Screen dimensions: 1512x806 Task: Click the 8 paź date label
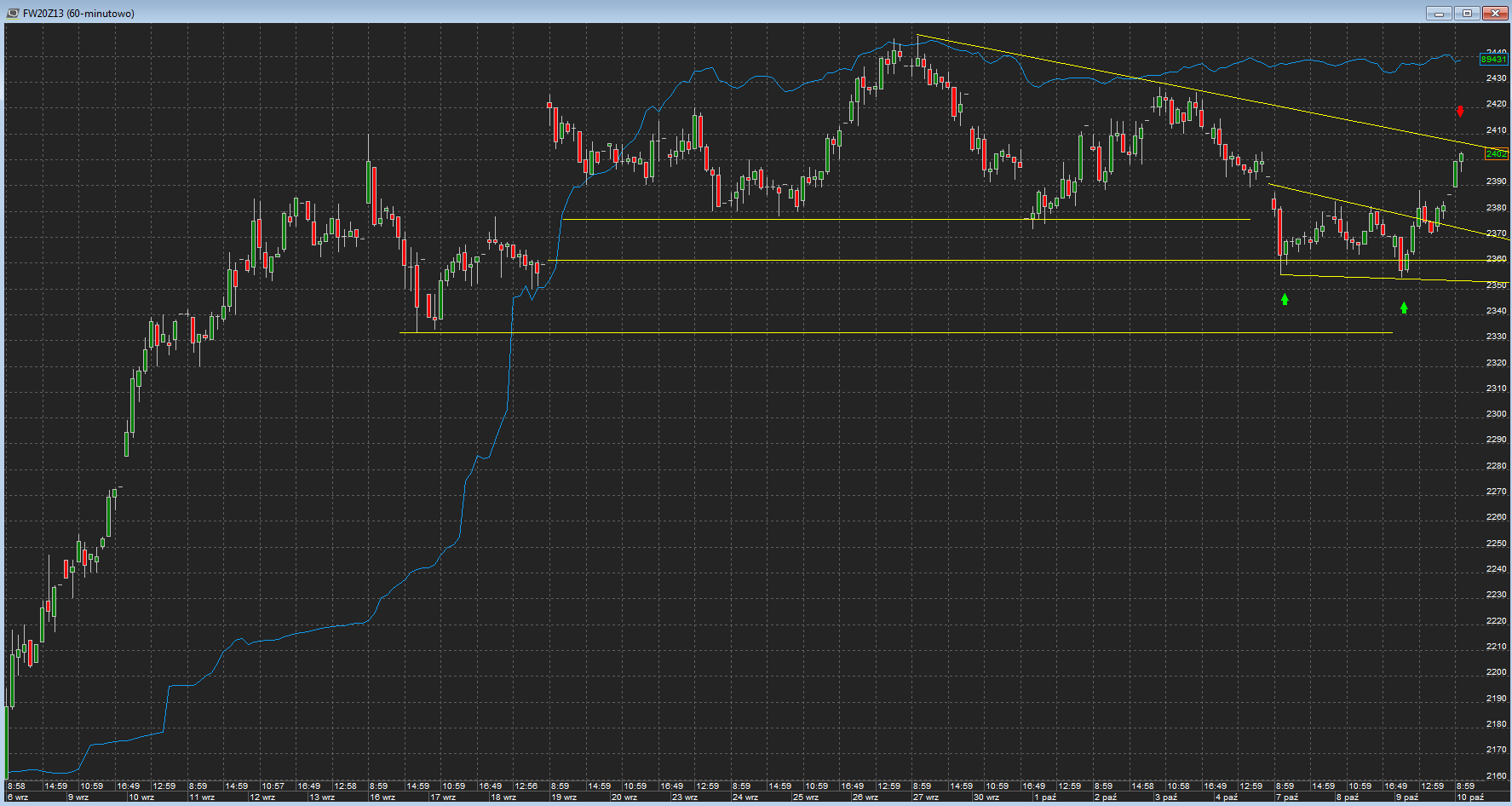pyautogui.click(x=1348, y=797)
